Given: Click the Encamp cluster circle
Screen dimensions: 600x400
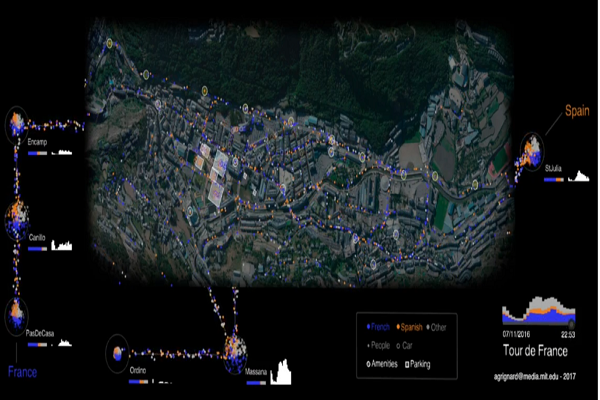Looking at the screenshot, I should coord(16,124).
